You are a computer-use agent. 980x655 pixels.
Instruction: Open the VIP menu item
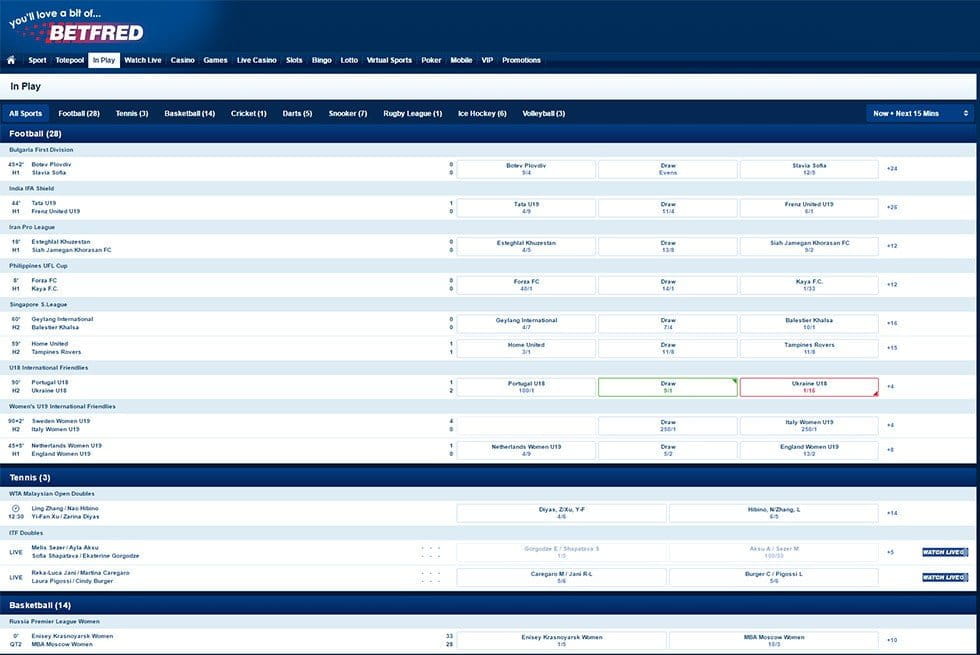487,60
